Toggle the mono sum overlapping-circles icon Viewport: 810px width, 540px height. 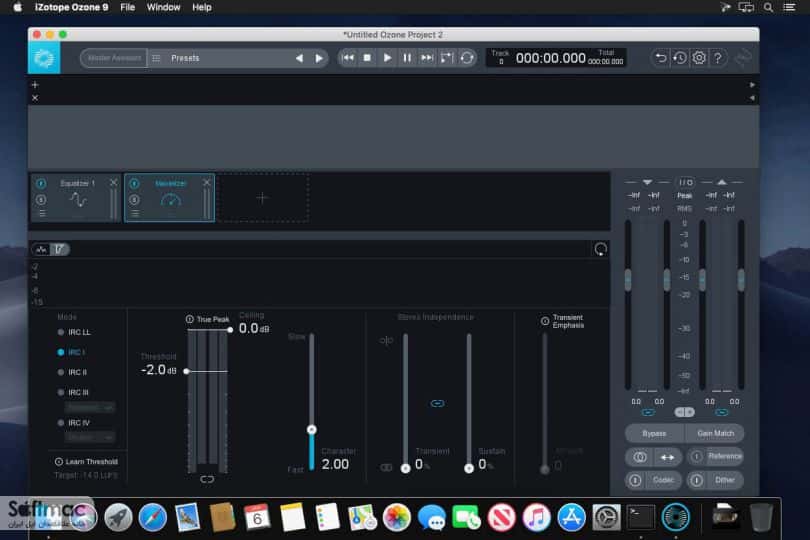click(640, 457)
